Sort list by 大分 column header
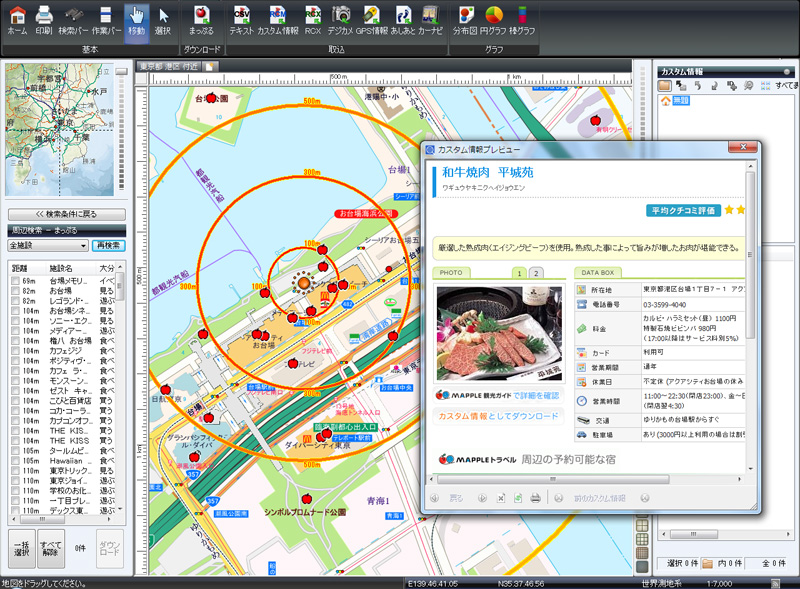The width and height of the screenshot is (800, 589). coord(106,268)
